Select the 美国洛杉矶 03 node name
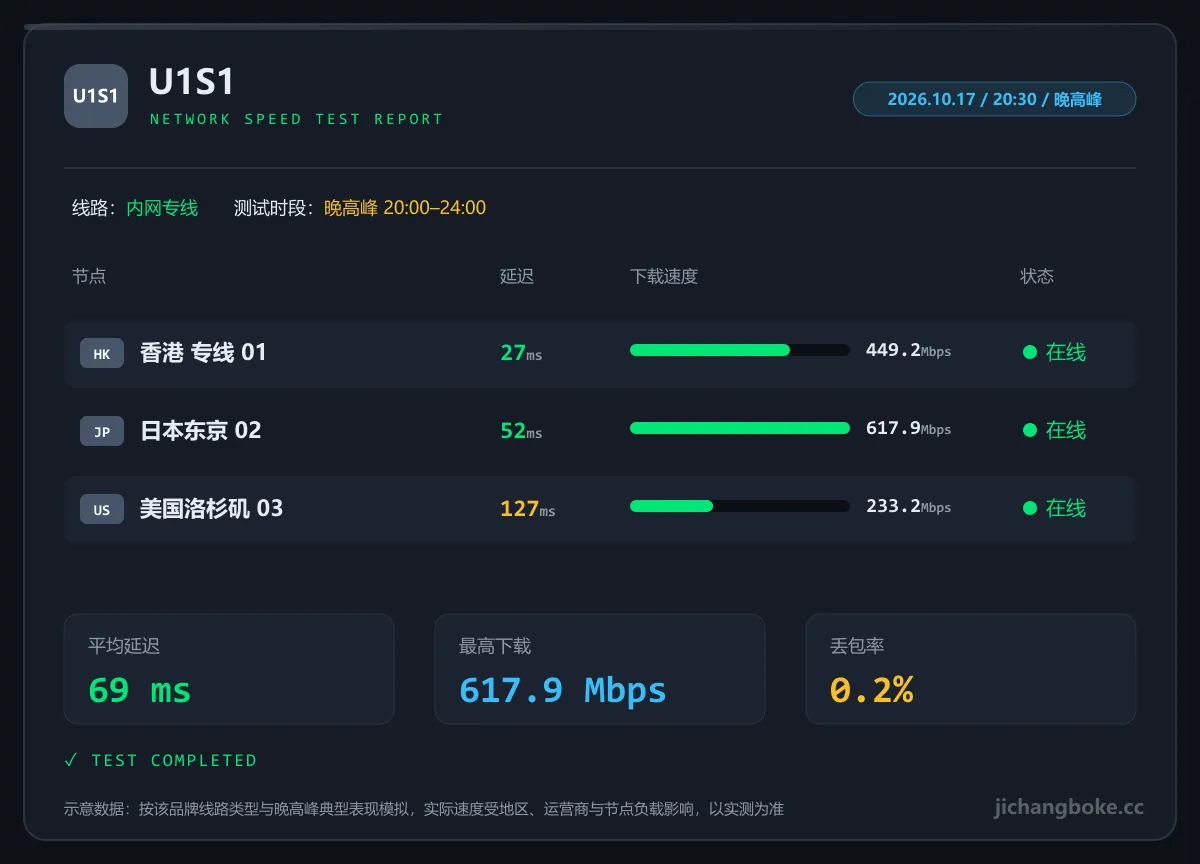Screen dimensions: 1200x864 (x=211, y=508)
